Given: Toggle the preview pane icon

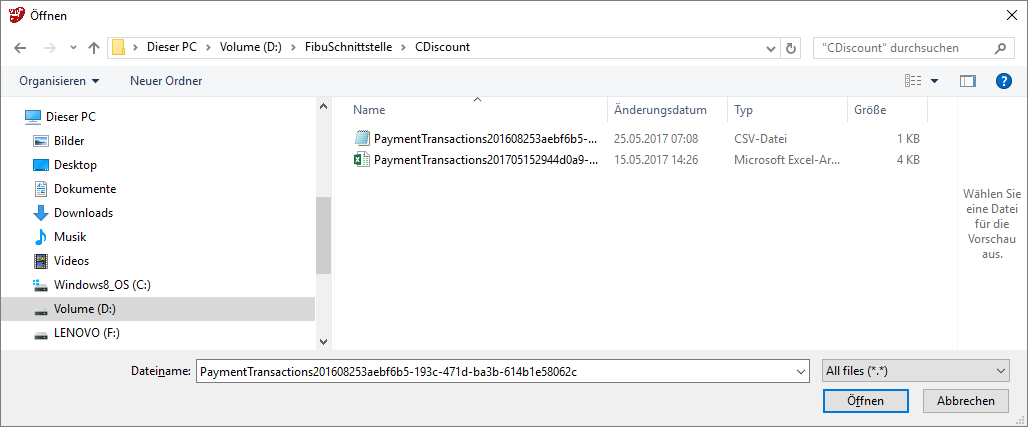Looking at the screenshot, I should click(967, 80).
